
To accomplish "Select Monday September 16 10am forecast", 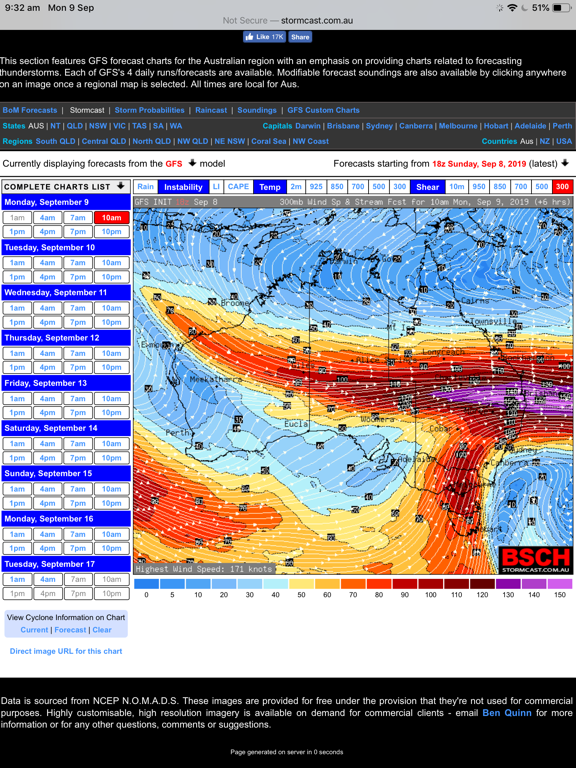I will click(112, 534).
